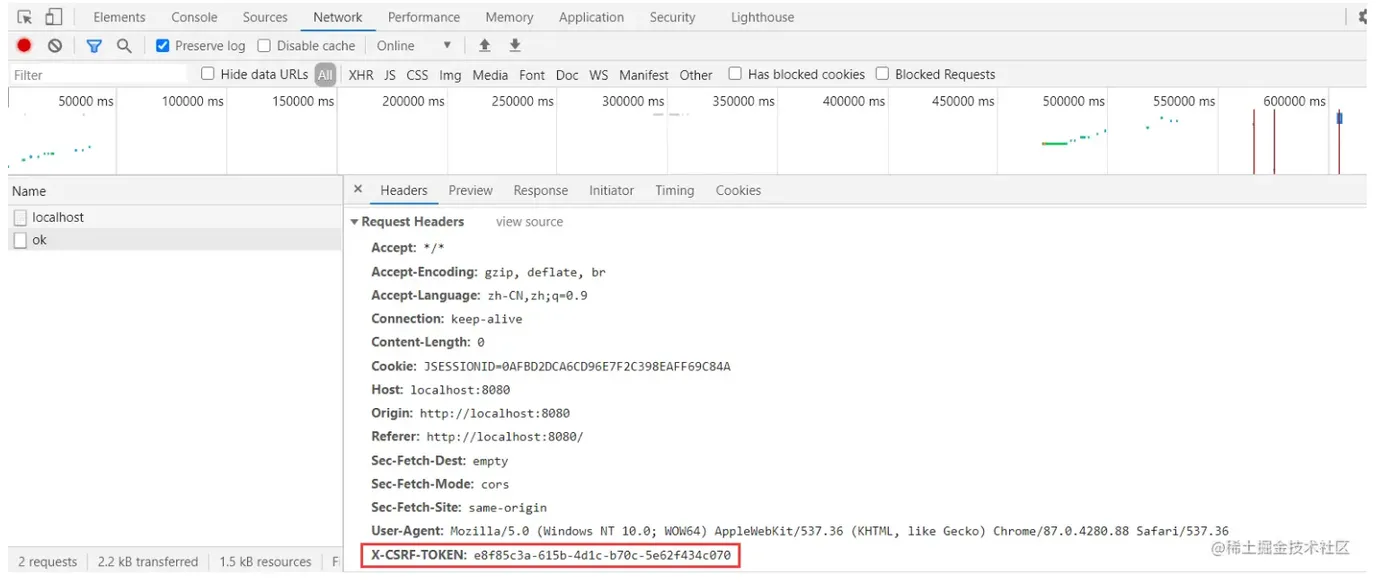Switch to the Lighthouse tab

tap(762, 17)
